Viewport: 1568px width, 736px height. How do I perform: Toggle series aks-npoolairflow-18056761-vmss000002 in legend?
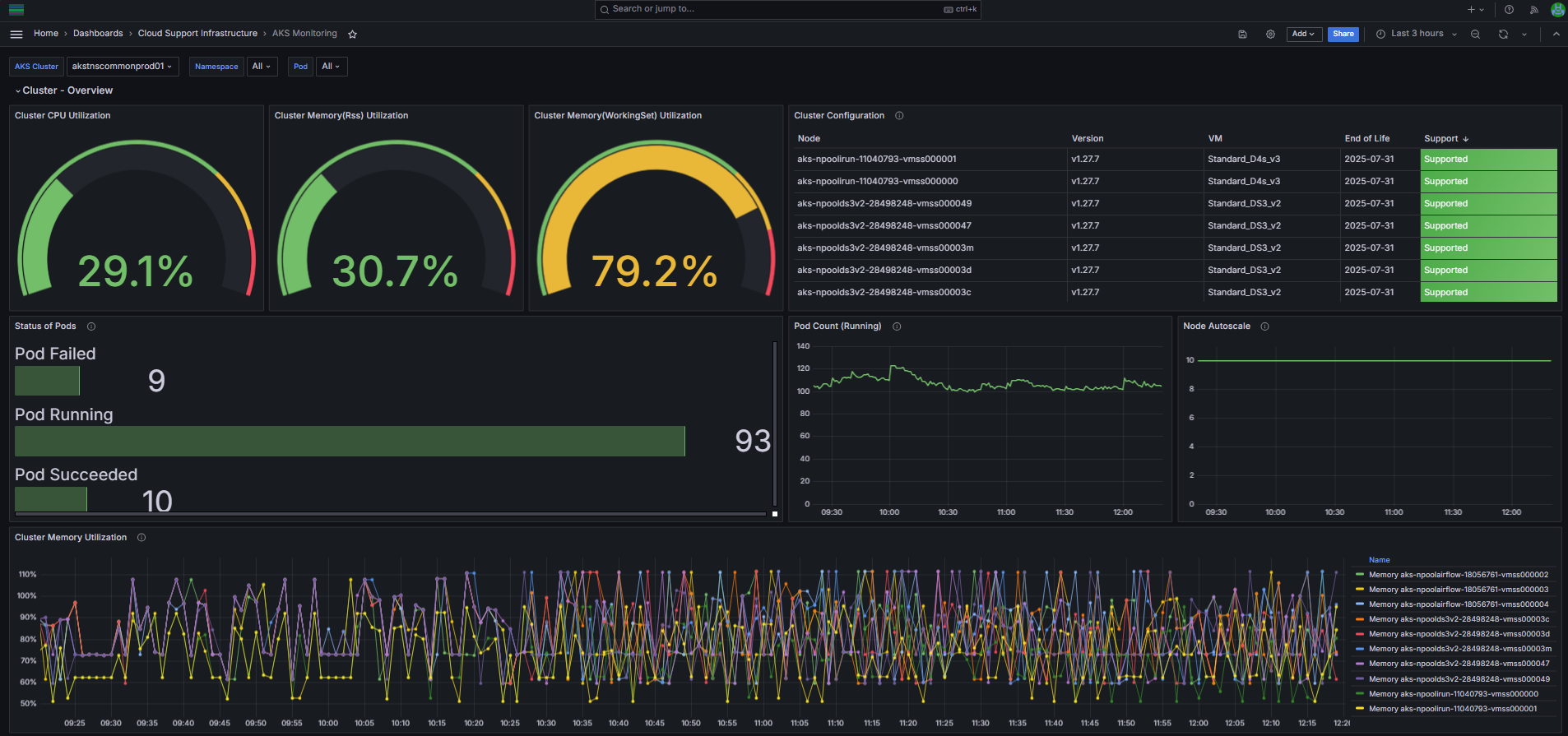(x=1458, y=575)
